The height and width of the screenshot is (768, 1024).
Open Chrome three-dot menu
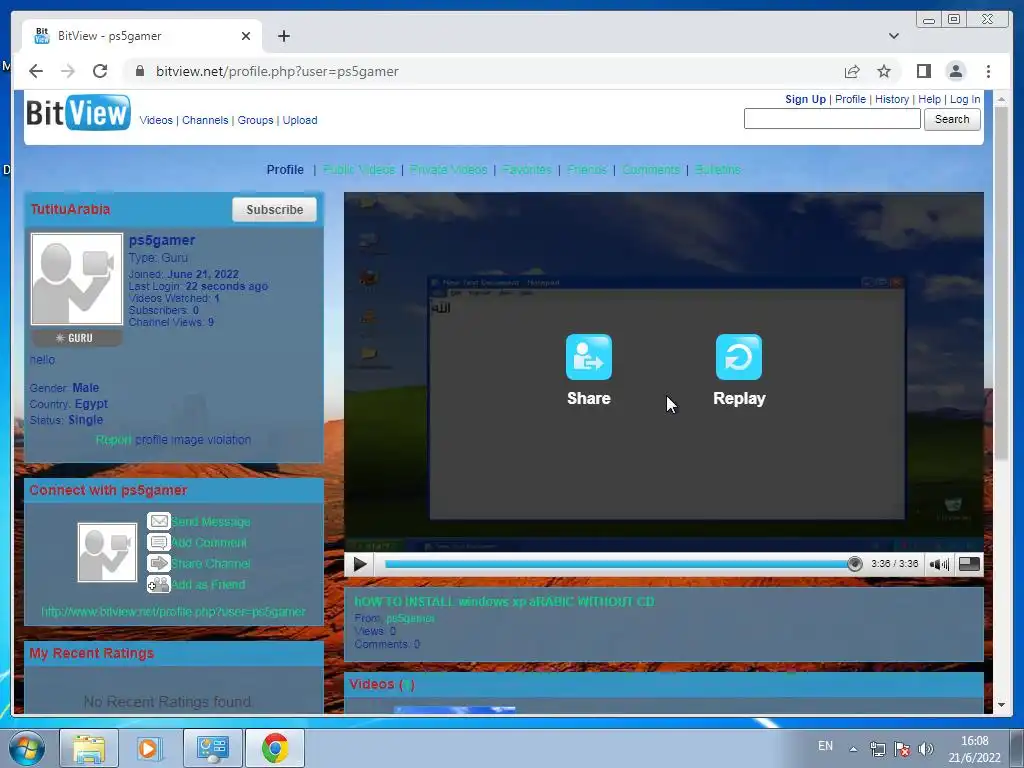click(x=988, y=71)
